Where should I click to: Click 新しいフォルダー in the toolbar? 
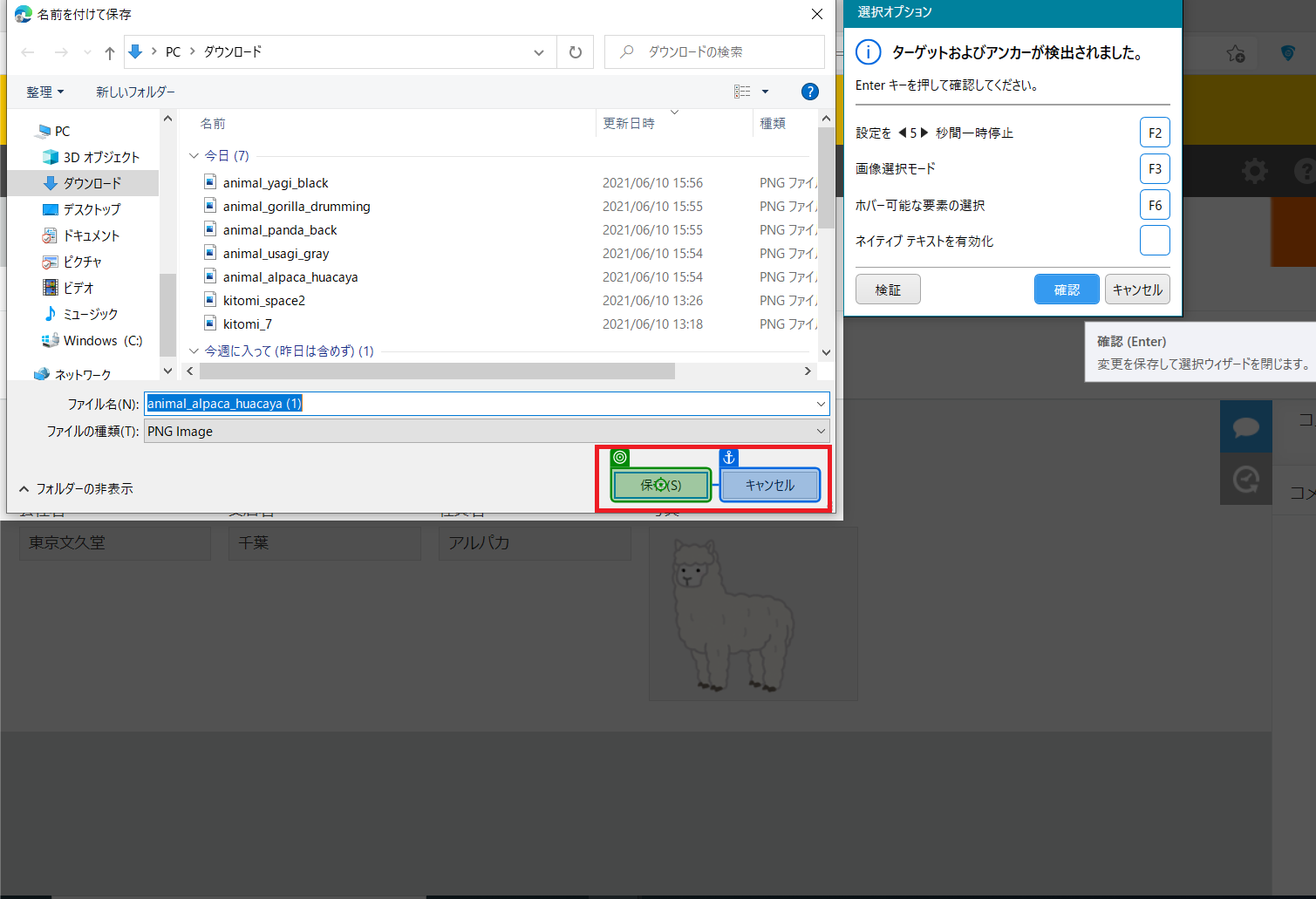(135, 92)
